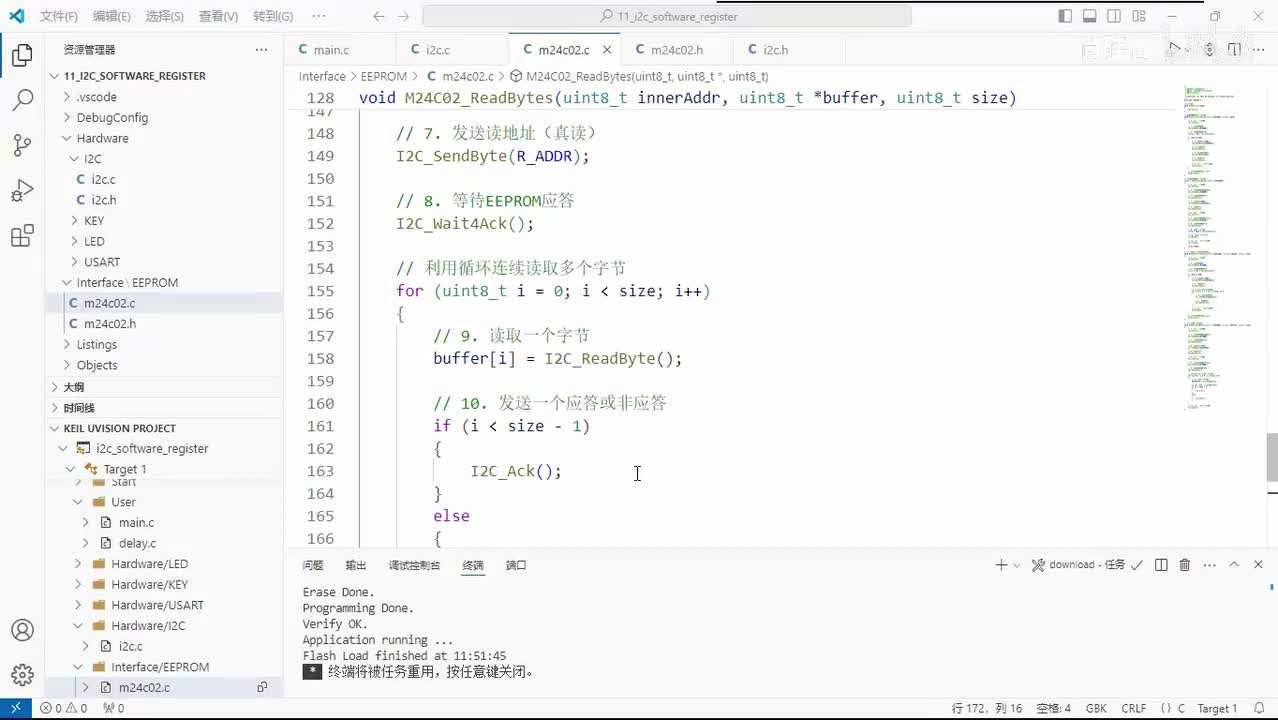The width and height of the screenshot is (1278, 720).
Task: Open the 输出 panel tab
Action: [356, 565]
